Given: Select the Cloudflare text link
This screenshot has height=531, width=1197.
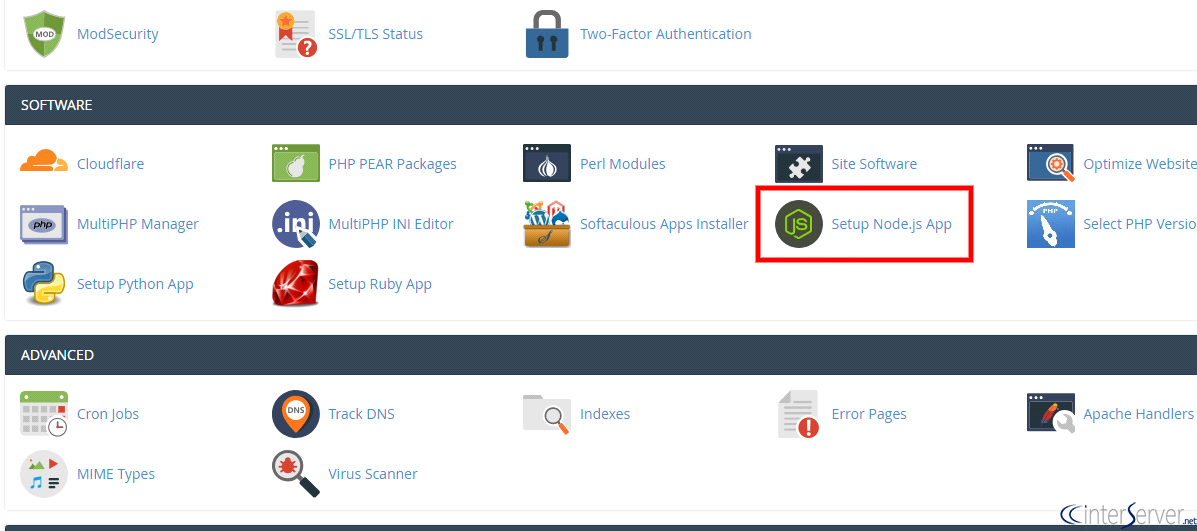Looking at the screenshot, I should [x=111, y=164].
